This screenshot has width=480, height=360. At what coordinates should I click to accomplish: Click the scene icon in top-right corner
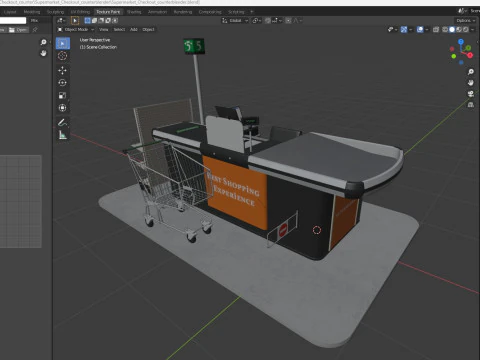tap(462, 11)
